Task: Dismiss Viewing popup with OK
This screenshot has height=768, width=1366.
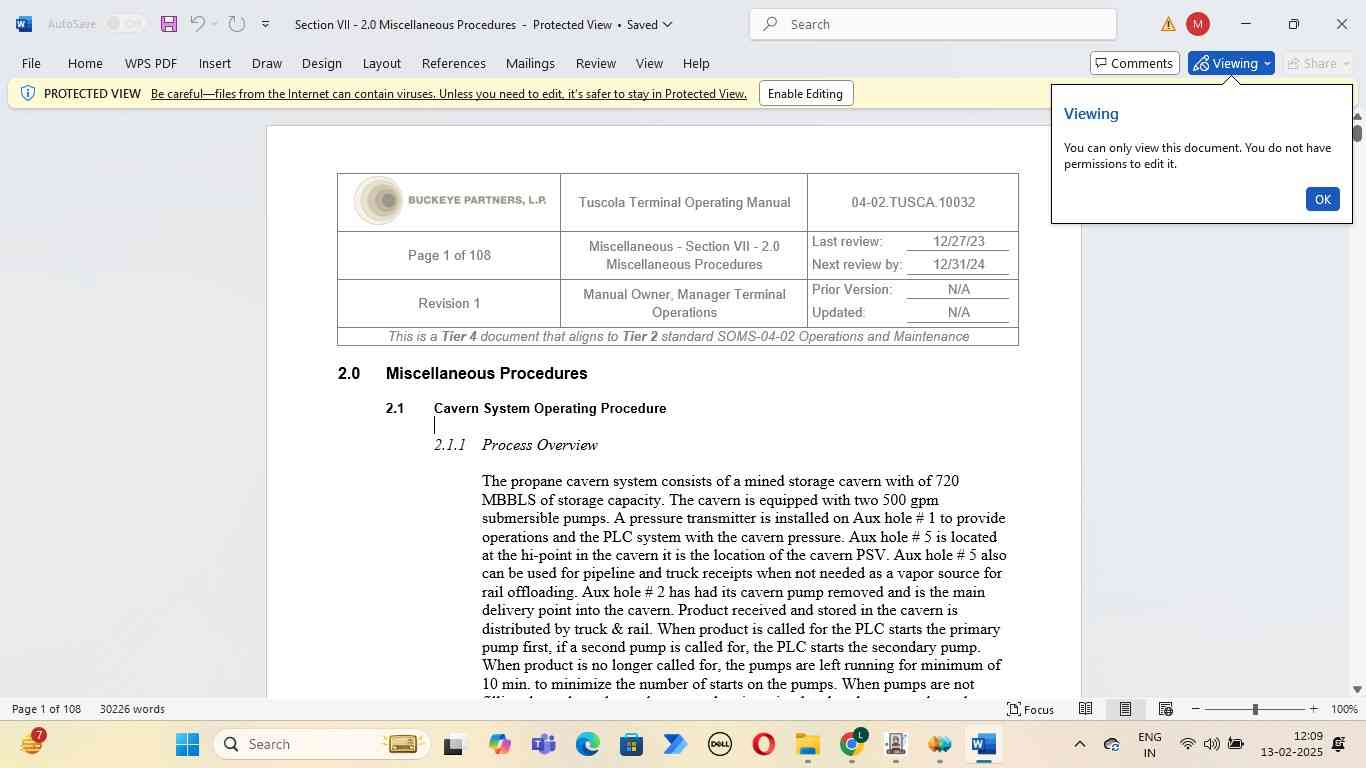Action: (x=1322, y=199)
